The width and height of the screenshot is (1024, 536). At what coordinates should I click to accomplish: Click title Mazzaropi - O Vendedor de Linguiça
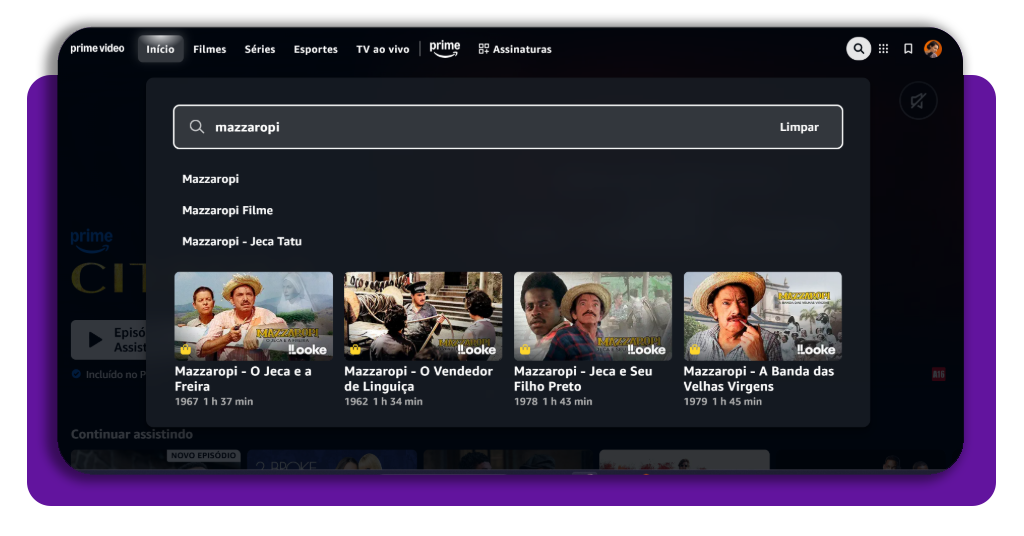tap(419, 379)
